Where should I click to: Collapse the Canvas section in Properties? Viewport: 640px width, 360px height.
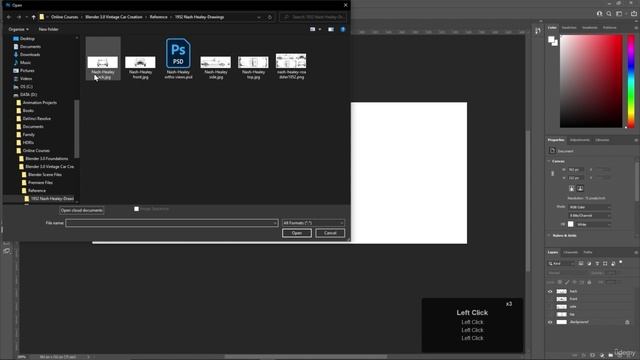tap(549, 161)
